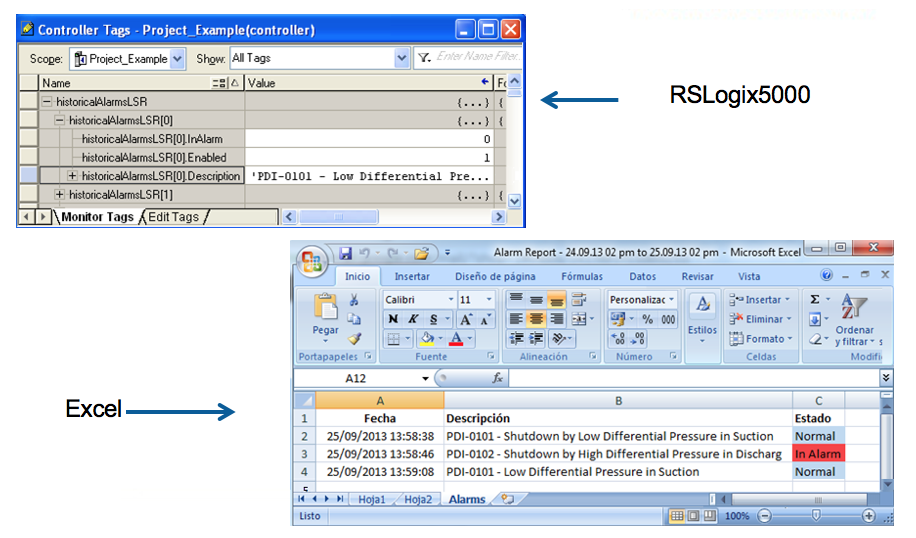916x538 pixels.
Task: Open file folder icon in quick access toolbar
Action: pos(421,254)
